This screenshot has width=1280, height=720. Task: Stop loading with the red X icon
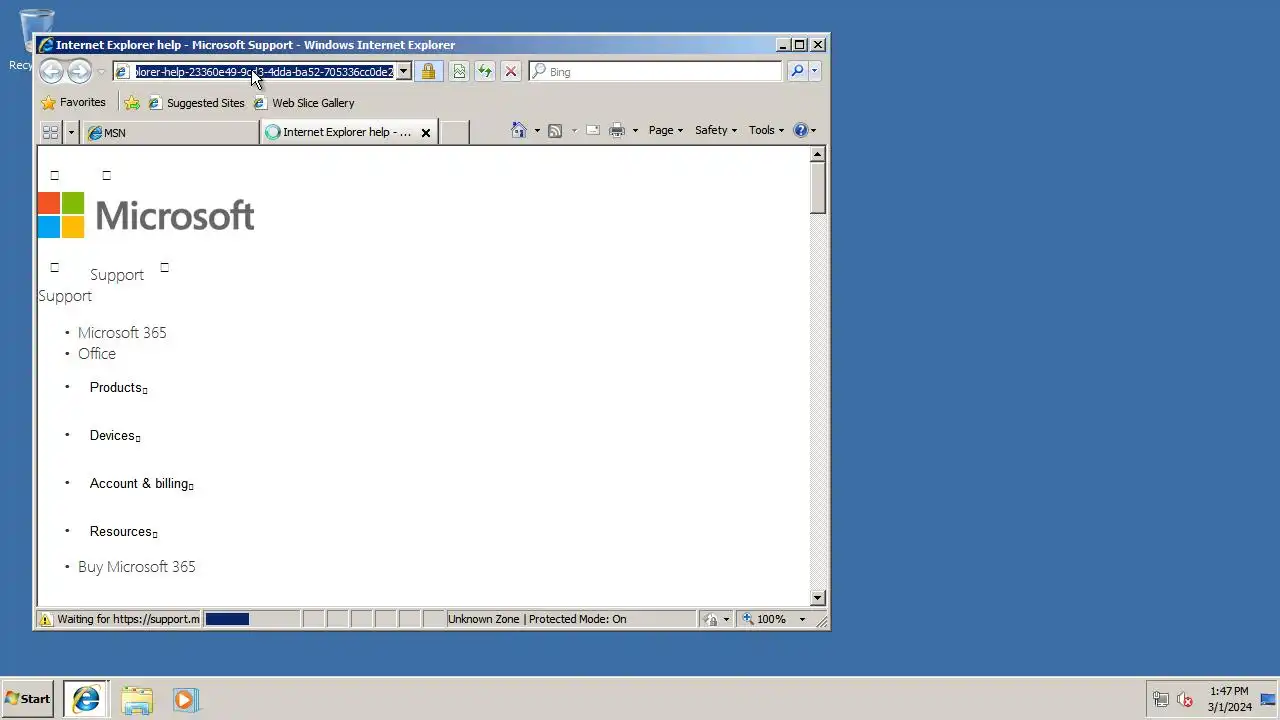pos(511,71)
